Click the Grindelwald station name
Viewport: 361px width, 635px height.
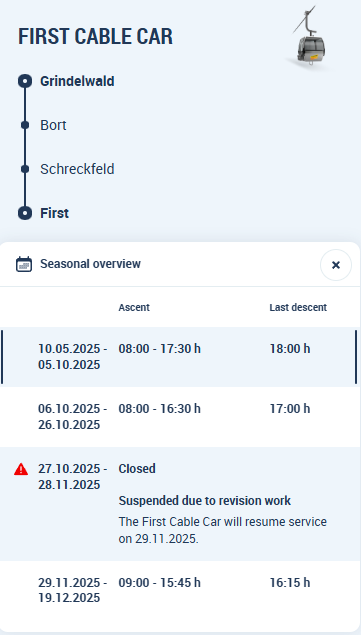click(77, 81)
